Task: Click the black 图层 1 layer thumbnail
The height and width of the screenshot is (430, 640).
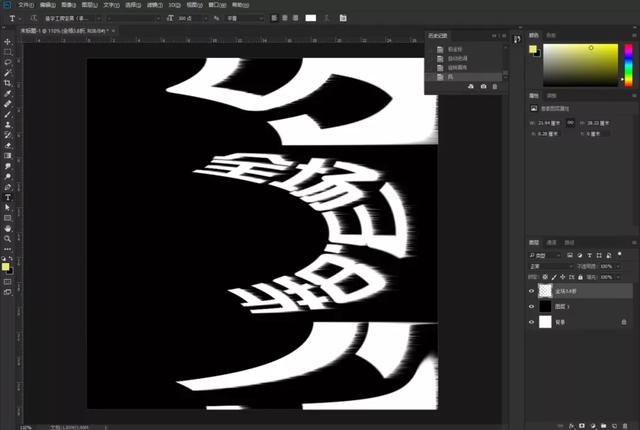Action: point(545,306)
